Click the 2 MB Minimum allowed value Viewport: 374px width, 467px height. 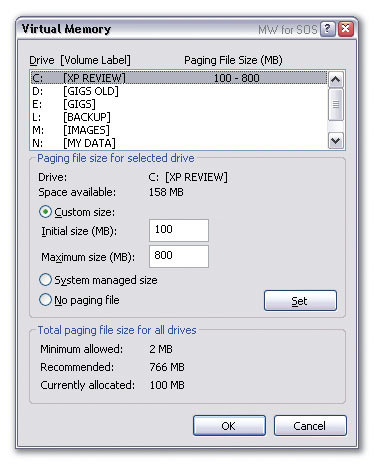coord(161,349)
